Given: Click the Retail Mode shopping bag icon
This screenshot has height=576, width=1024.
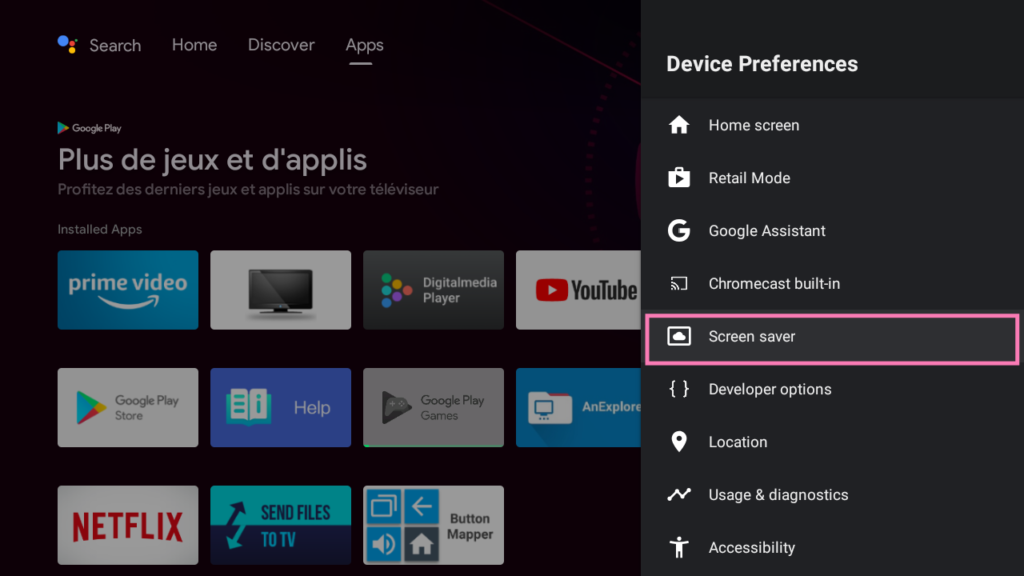Looking at the screenshot, I should pyautogui.click(x=679, y=178).
